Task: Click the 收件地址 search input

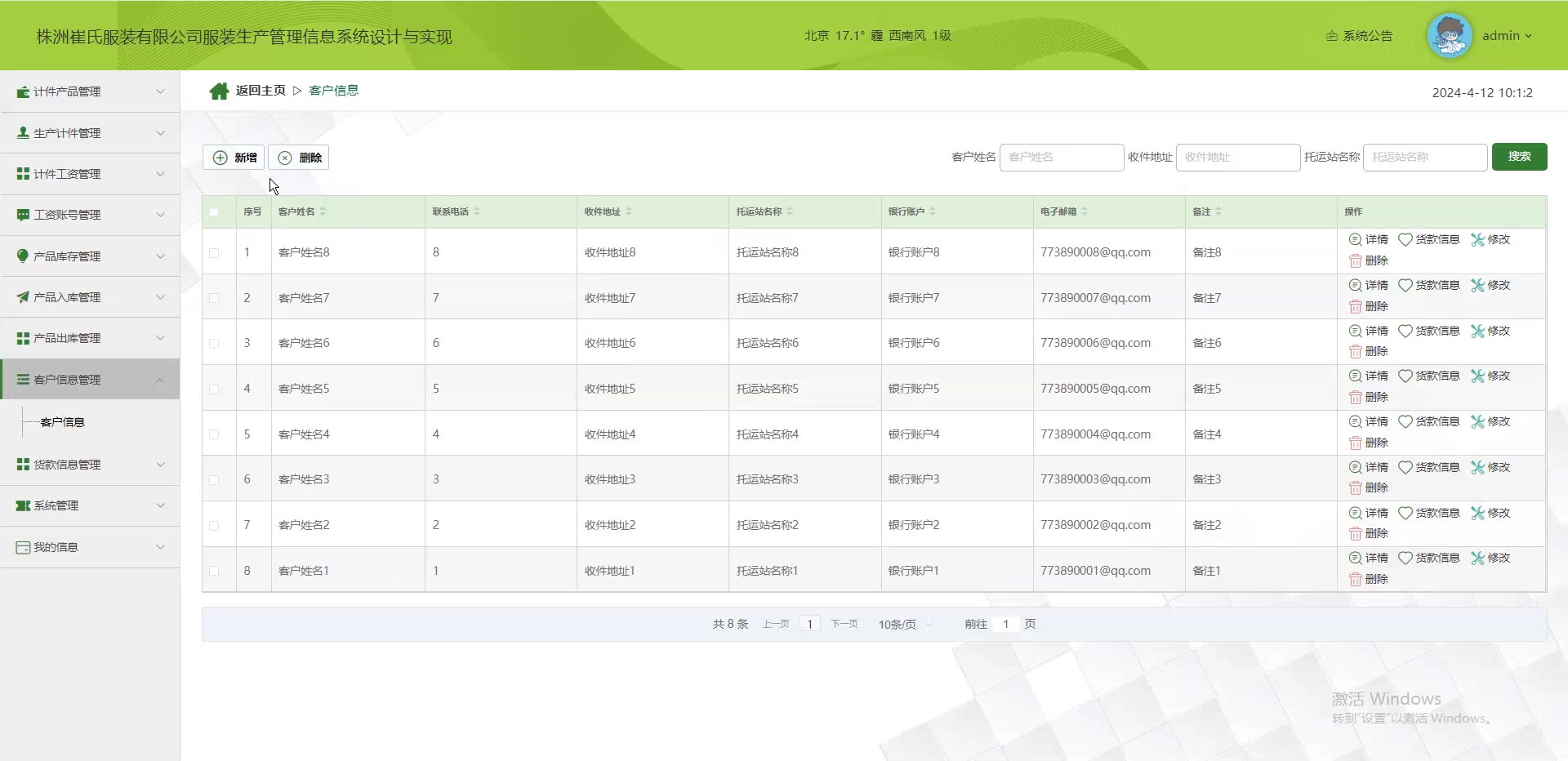Action: click(x=1238, y=158)
